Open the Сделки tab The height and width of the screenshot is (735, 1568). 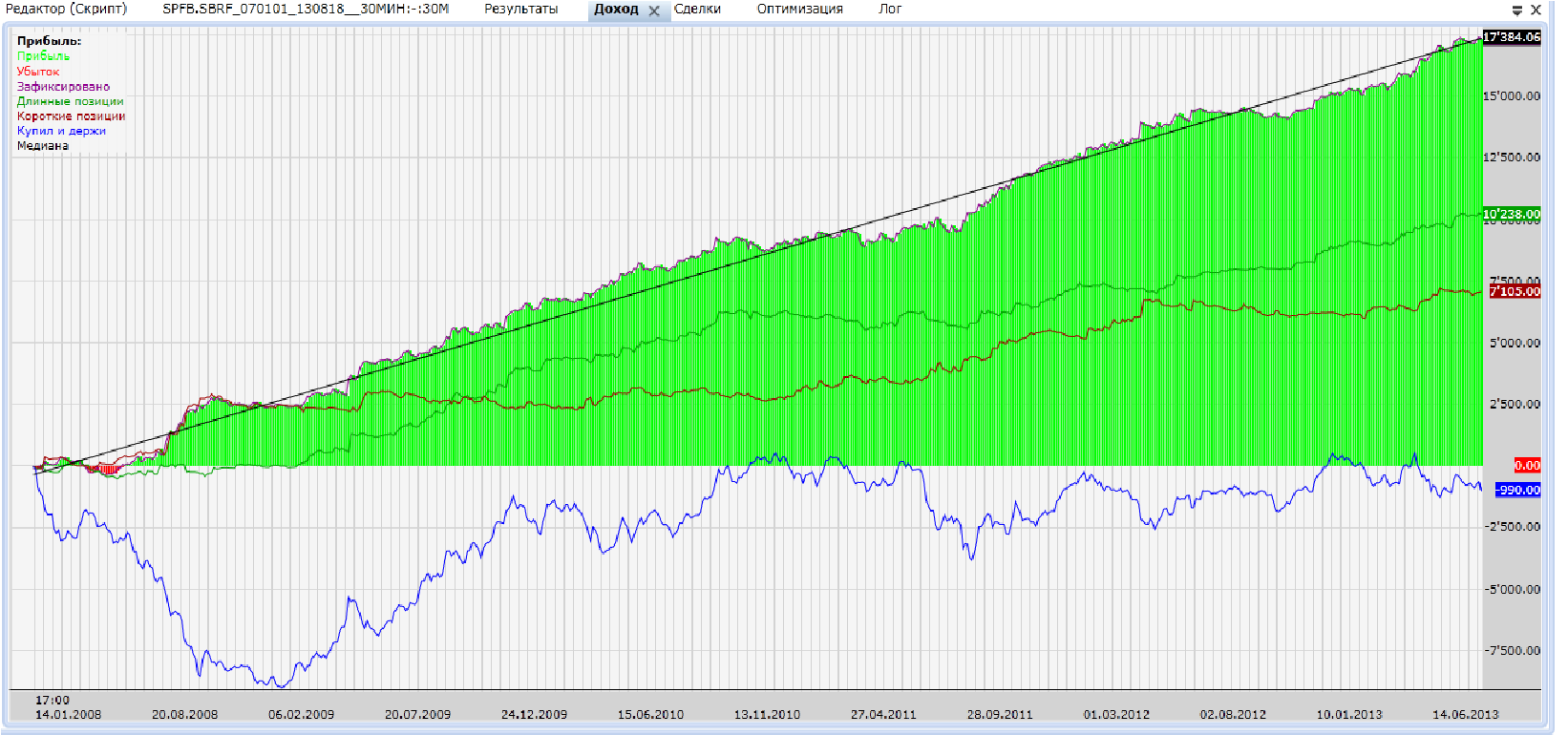[697, 10]
